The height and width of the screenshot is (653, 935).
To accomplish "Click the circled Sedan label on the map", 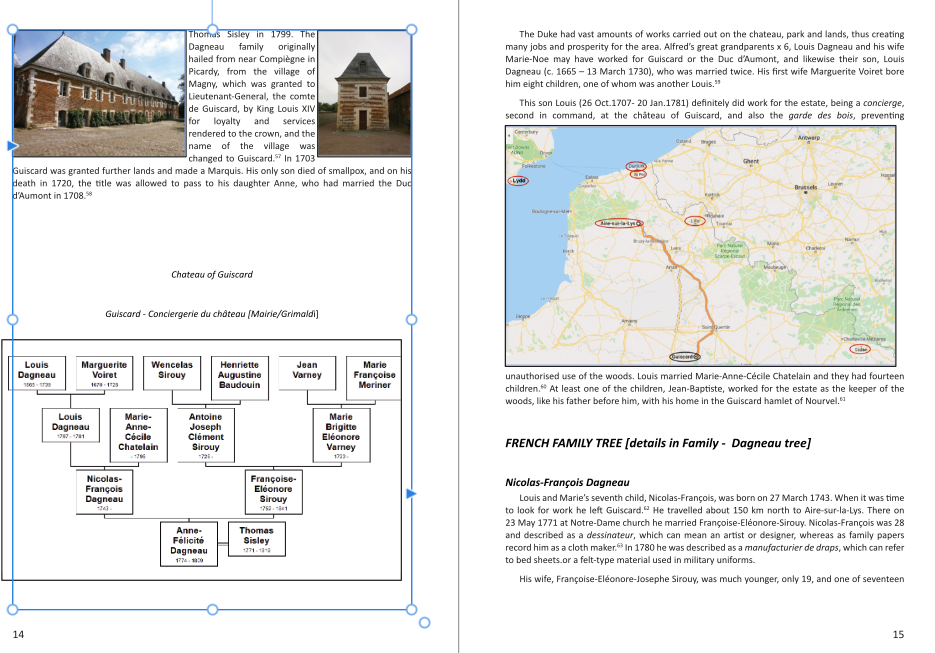I will [860, 349].
